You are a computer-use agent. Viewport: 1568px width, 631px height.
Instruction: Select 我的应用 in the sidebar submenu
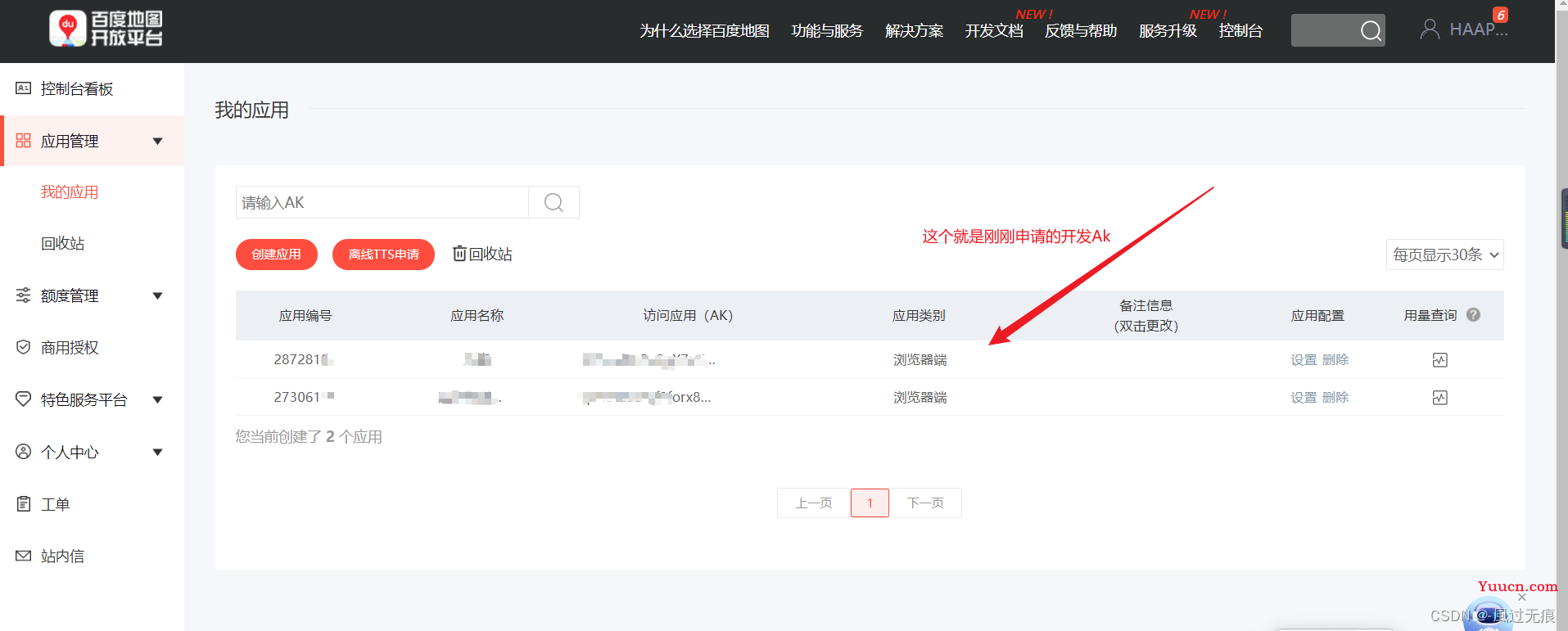(x=70, y=192)
